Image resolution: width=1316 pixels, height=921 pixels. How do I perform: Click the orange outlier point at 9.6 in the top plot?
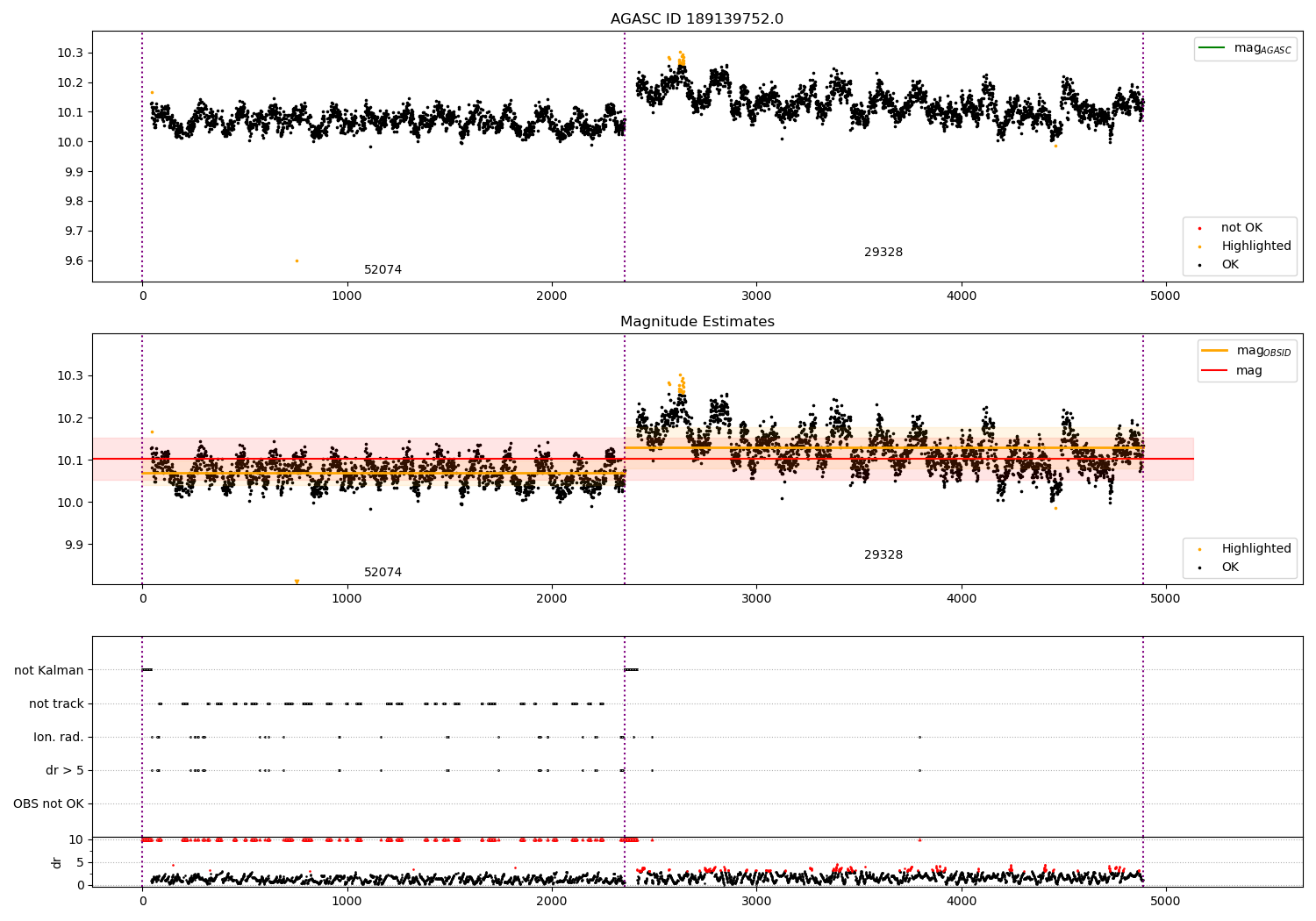pos(297,261)
